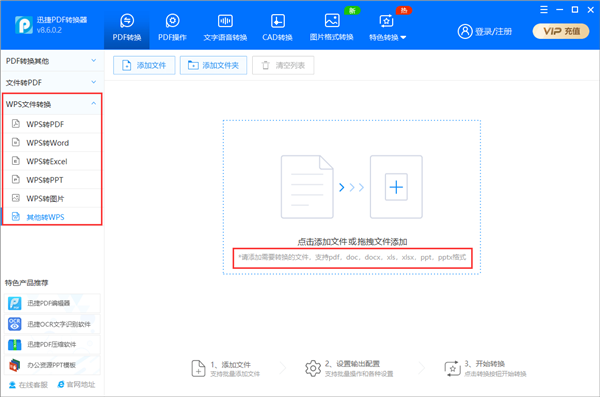Open the PDF转换 tab
This screenshot has height=397, width=600.
127,27
